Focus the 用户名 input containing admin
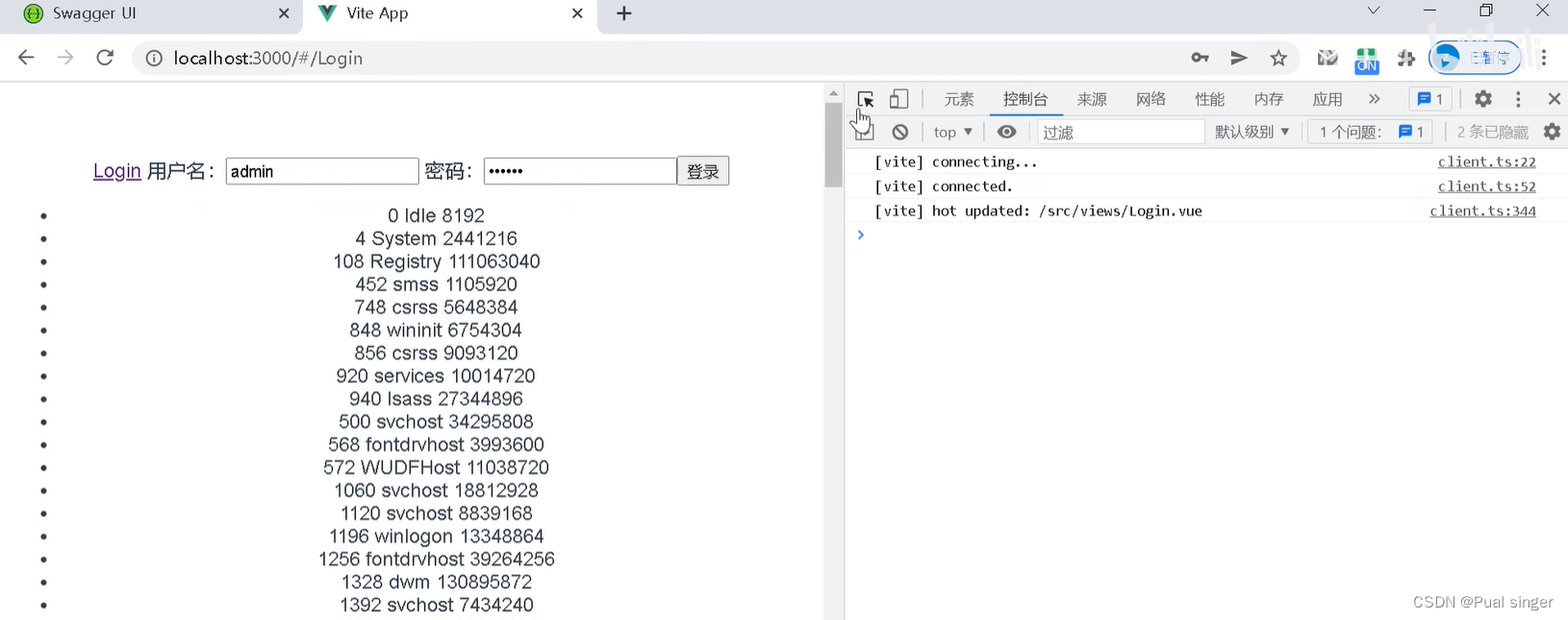Image resolution: width=1568 pixels, height=620 pixels. pos(322,171)
